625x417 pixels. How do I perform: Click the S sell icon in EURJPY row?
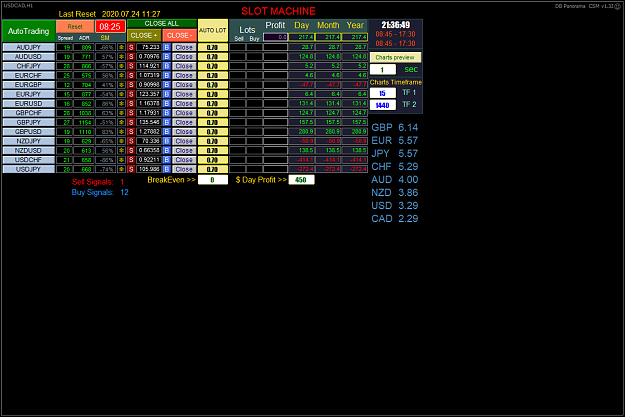(x=131, y=94)
